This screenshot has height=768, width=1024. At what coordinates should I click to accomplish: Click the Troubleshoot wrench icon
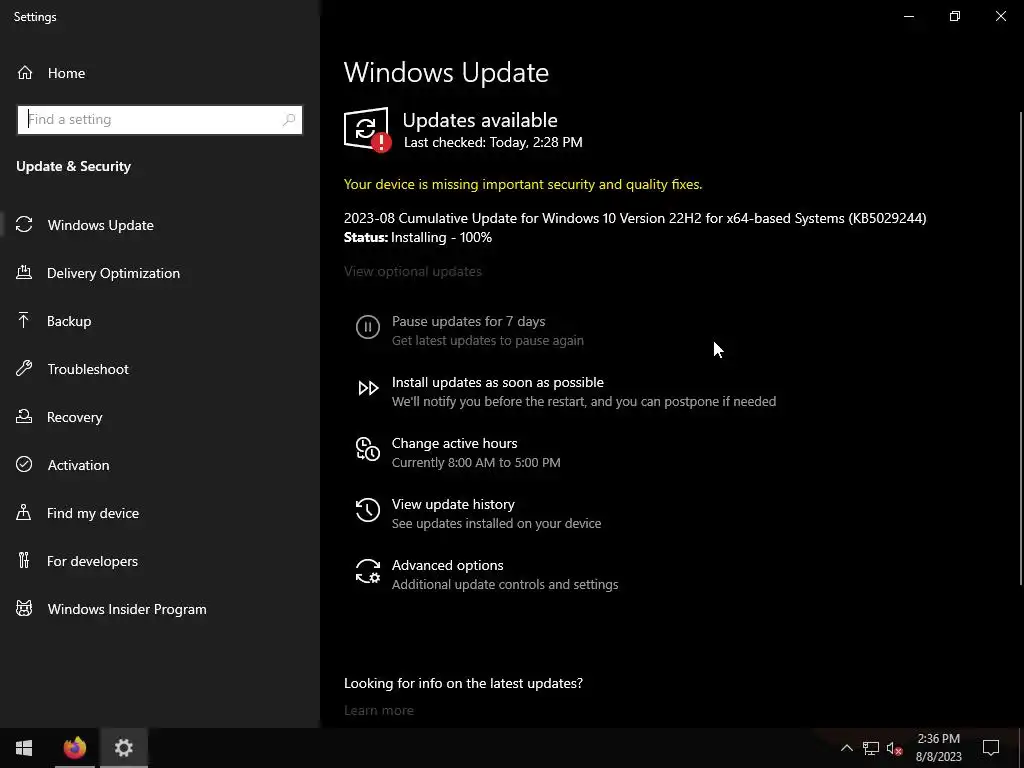24,368
